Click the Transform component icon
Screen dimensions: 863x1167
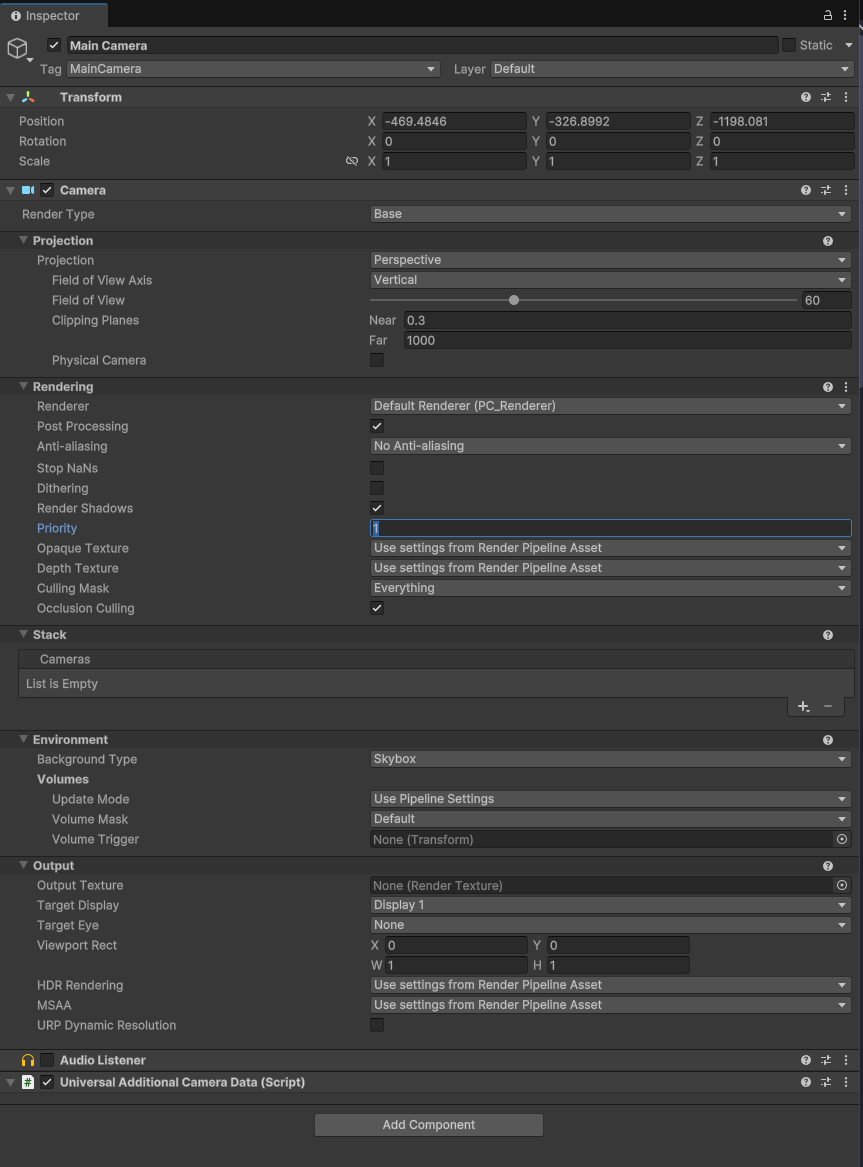point(28,97)
